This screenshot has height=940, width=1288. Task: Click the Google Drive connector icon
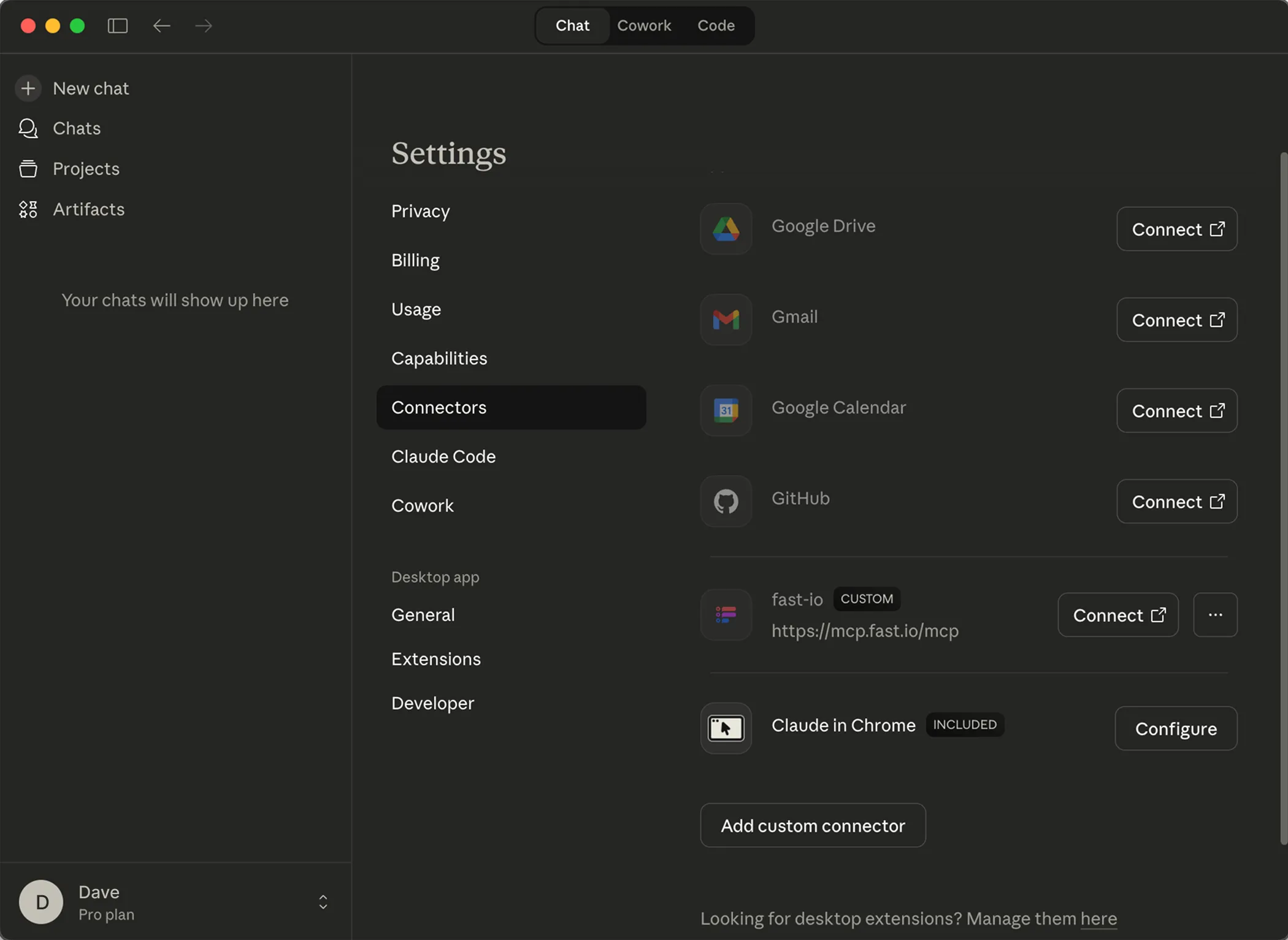(x=726, y=229)
